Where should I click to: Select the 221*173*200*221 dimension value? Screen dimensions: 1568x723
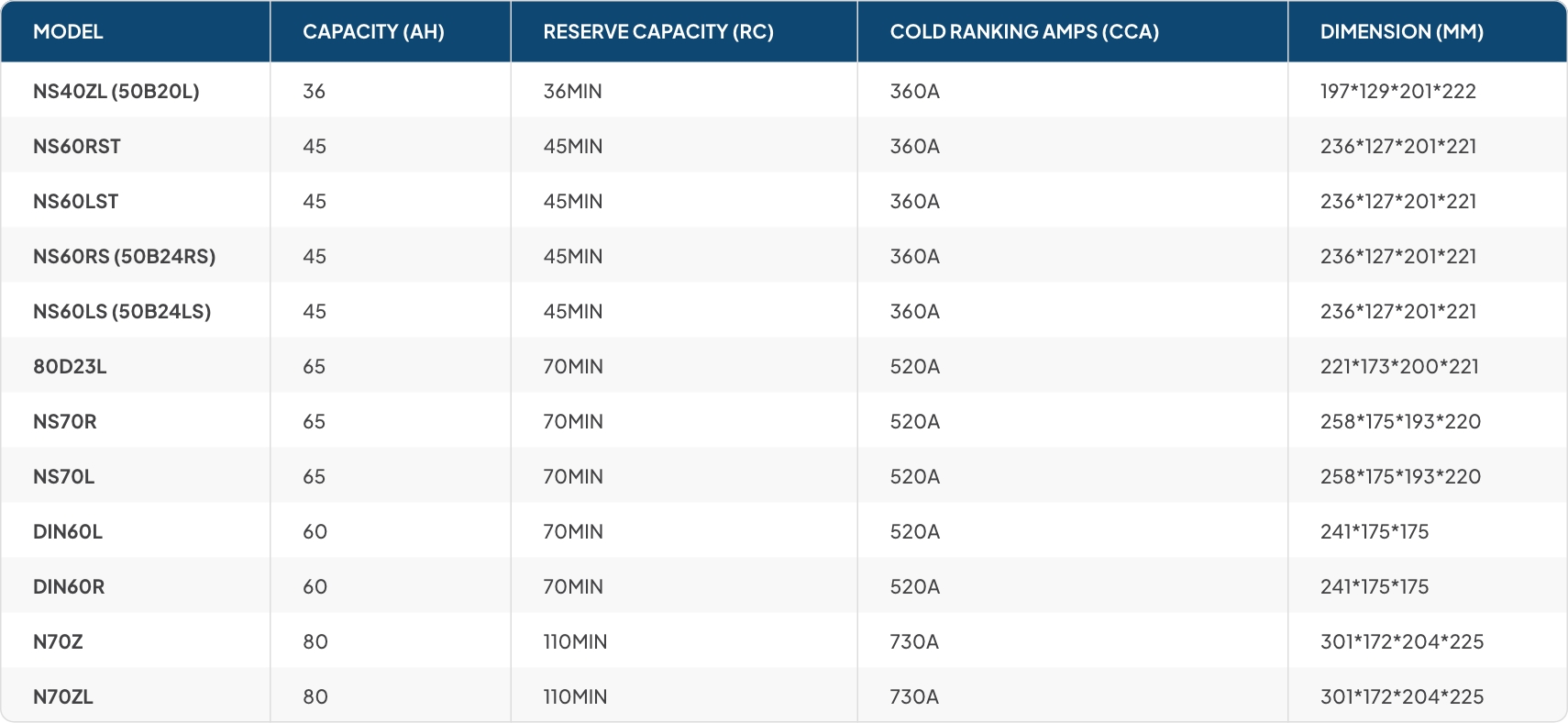point(1399,366)
